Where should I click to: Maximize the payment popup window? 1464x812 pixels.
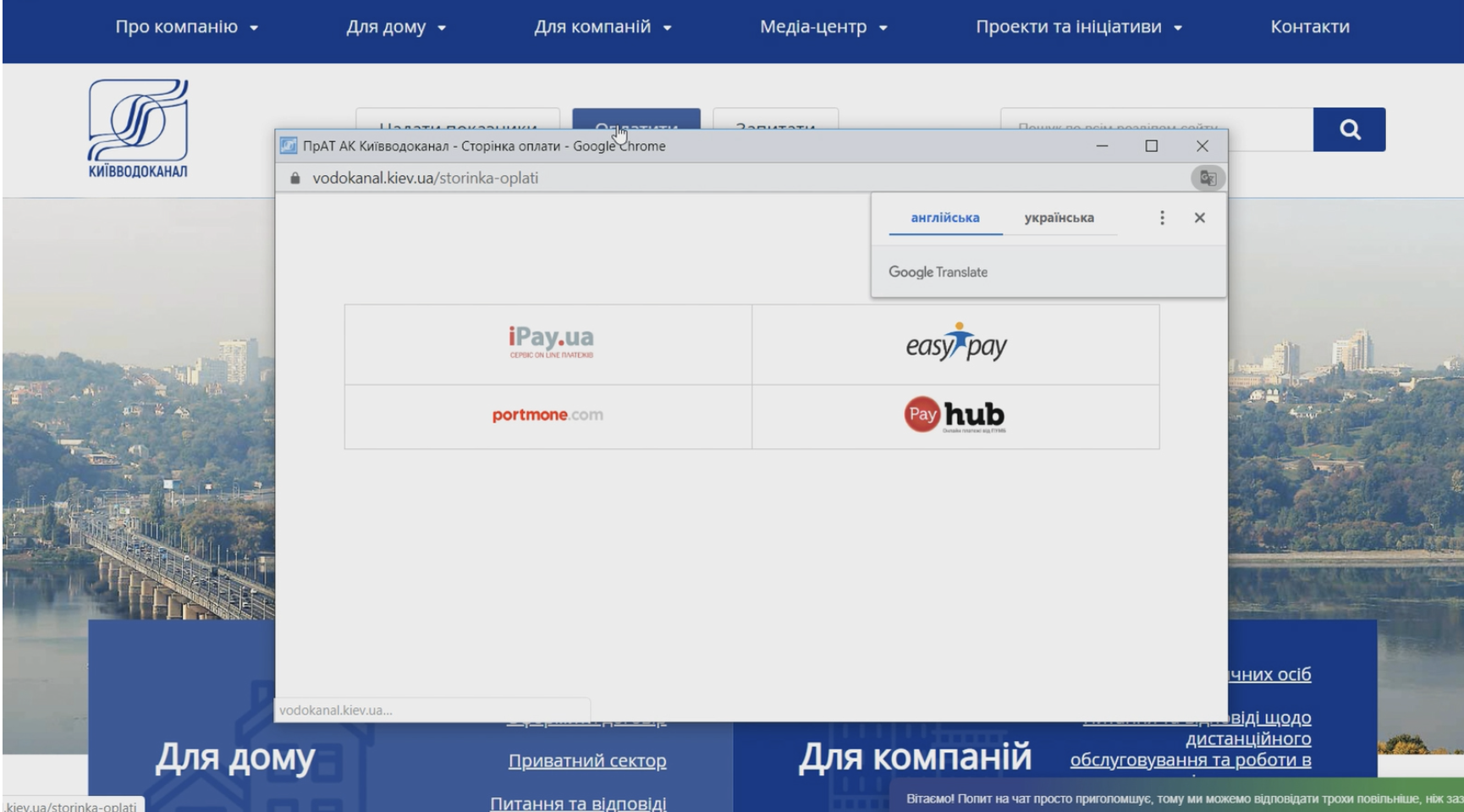pos(1152,146)
